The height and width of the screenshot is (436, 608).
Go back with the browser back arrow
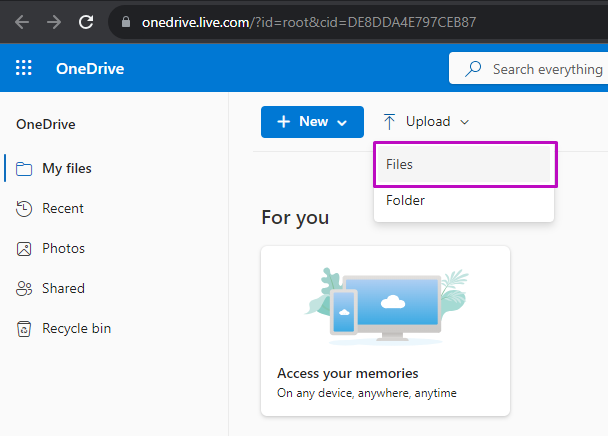(x=22, y=22)
